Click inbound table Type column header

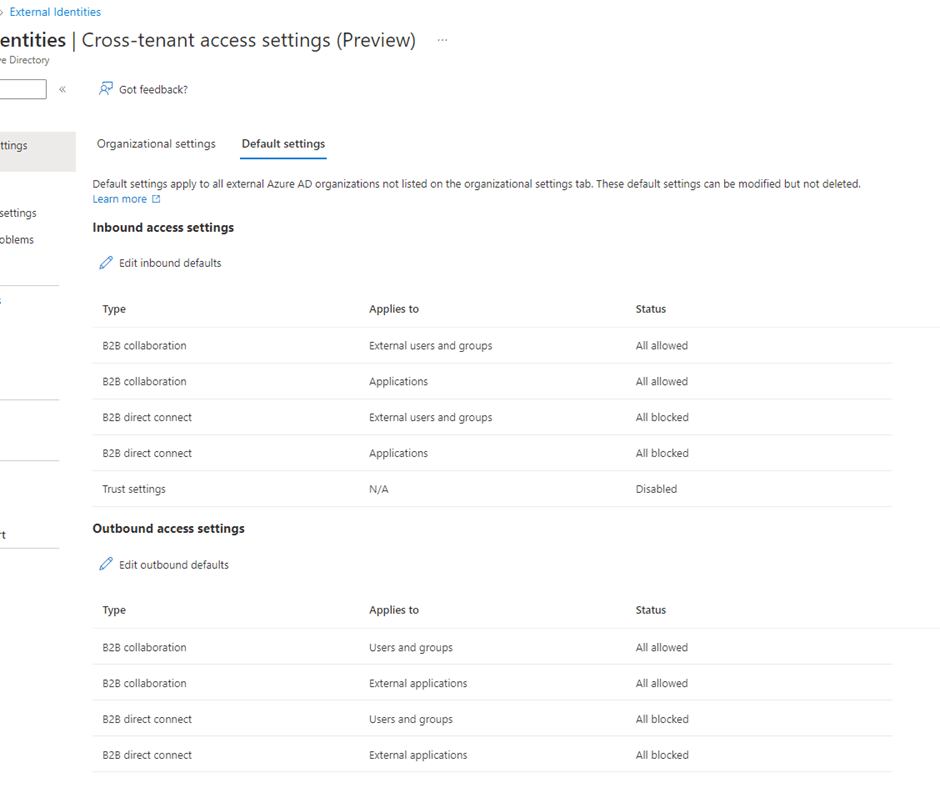coord(114,309)
